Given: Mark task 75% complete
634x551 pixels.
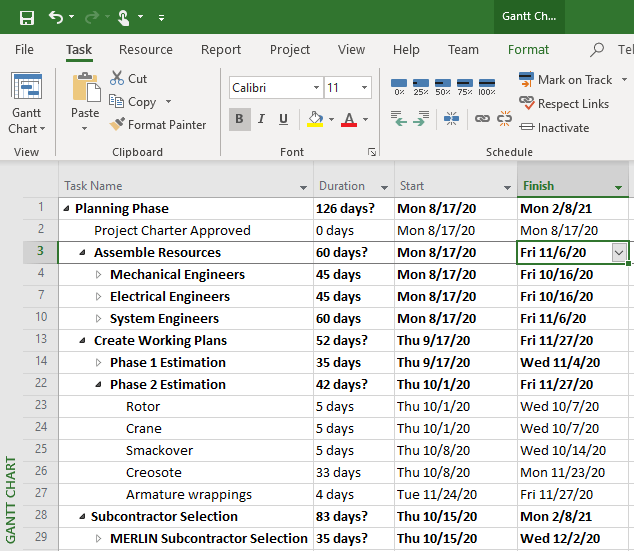Looking at the screenshot, I should 465,87.
